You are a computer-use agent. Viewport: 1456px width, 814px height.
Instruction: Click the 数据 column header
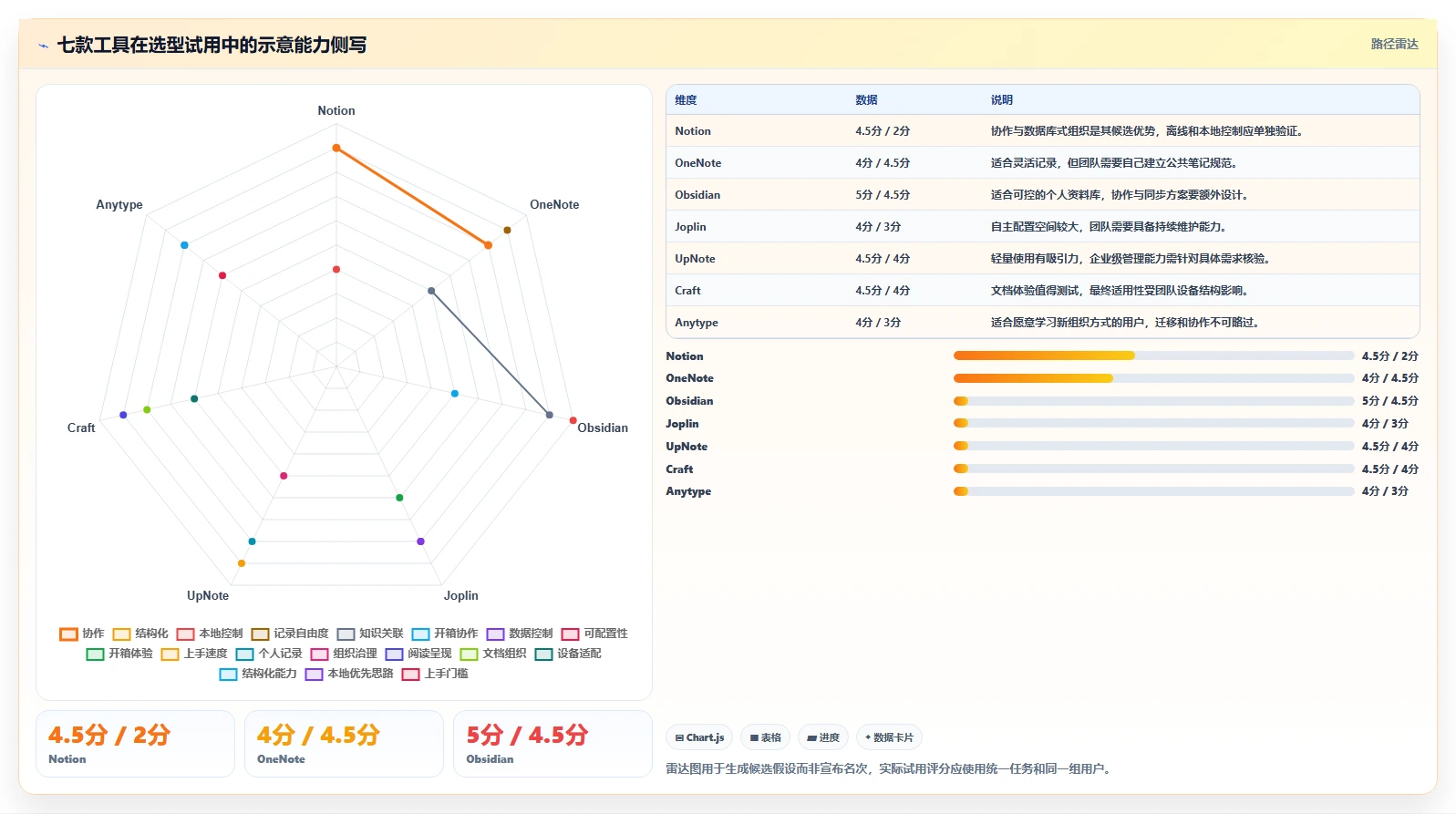(x=866, y=100)
